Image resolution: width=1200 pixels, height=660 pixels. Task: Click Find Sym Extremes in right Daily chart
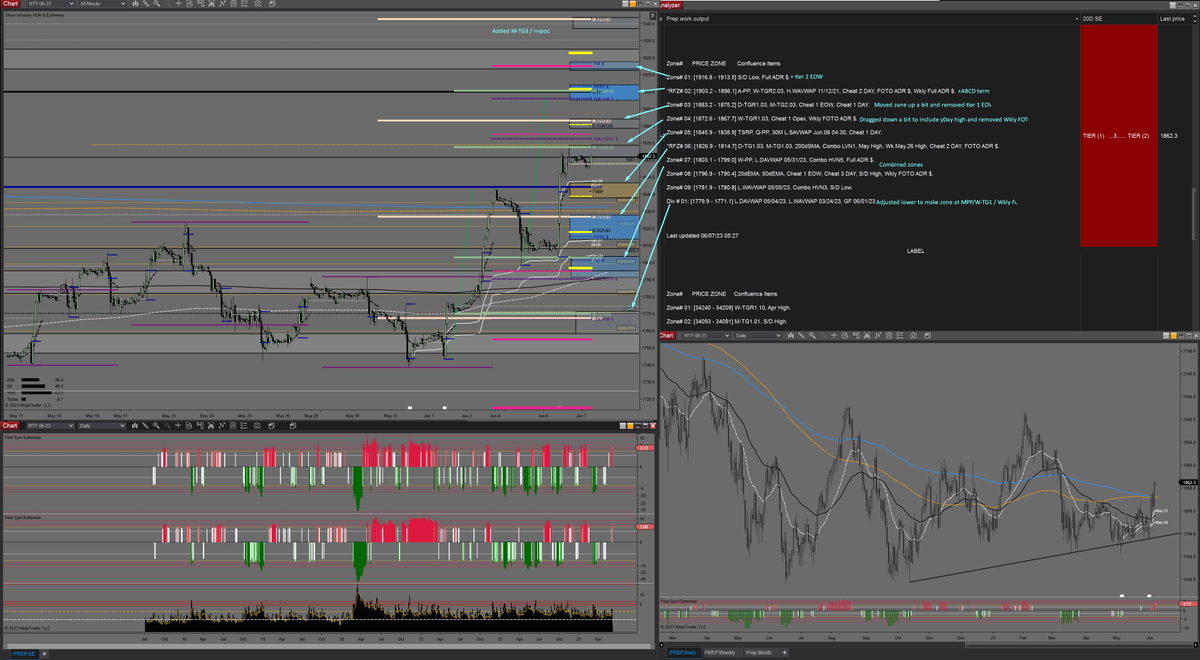(680, 601)
